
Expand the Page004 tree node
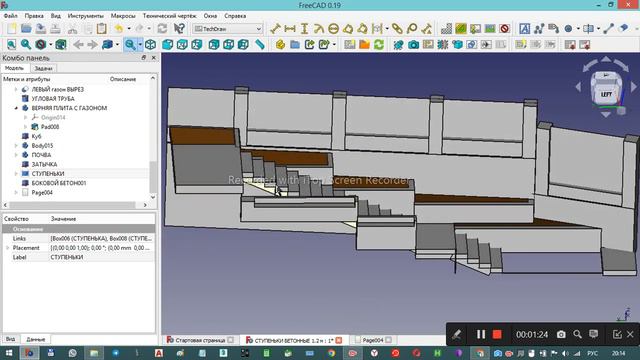click(16, 192)
